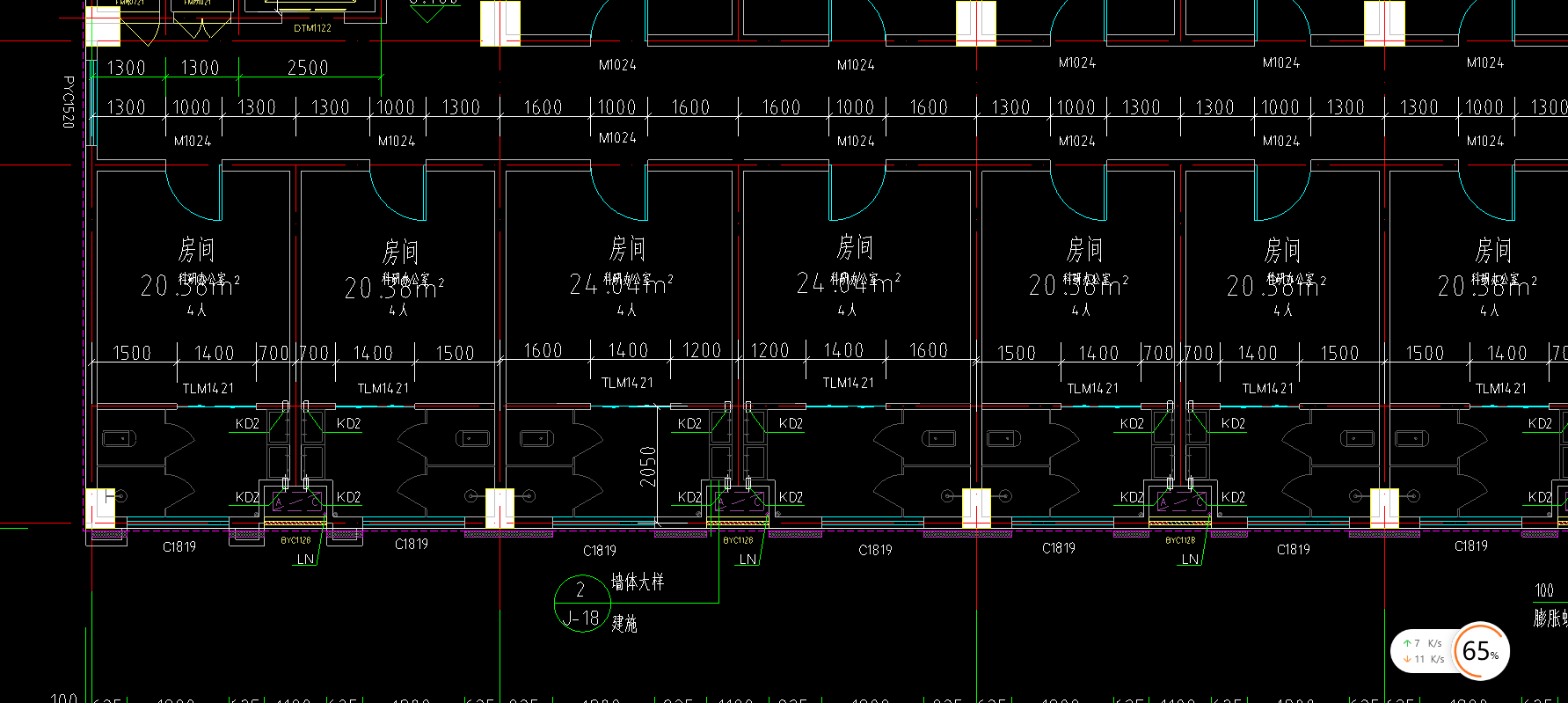Select the 100 dimension above 膨胀 text
Image resolution: width=1568 pixels, height=703 pixels.
[1544, 590]
